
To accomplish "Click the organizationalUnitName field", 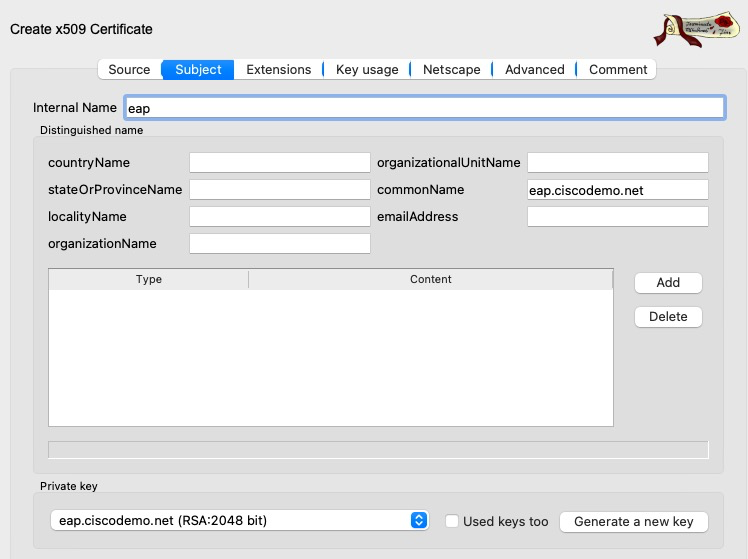I will 617,163.
